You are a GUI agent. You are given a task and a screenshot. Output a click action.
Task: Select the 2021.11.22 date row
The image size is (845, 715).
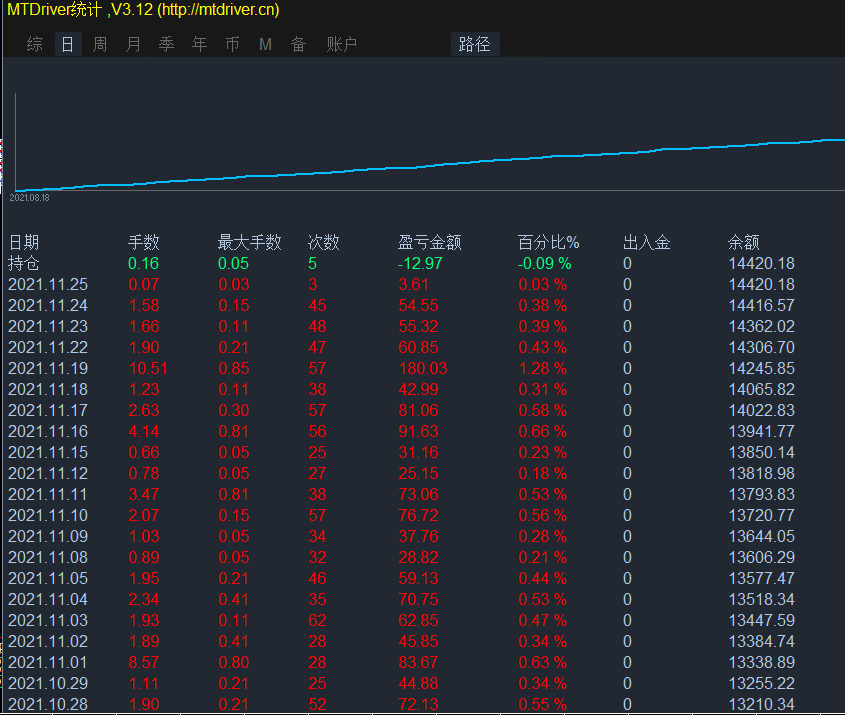[x=48, y=348]
